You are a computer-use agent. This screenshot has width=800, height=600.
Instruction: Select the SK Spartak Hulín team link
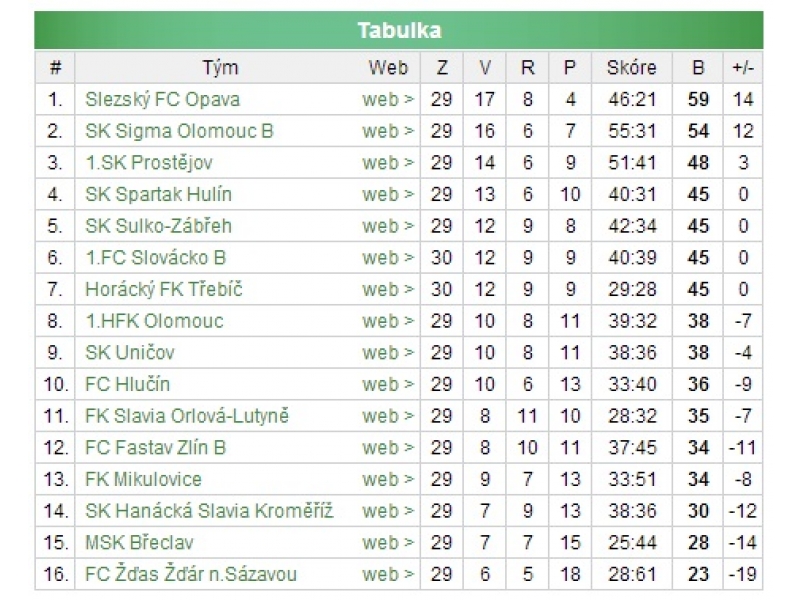[x=159, y=195]
